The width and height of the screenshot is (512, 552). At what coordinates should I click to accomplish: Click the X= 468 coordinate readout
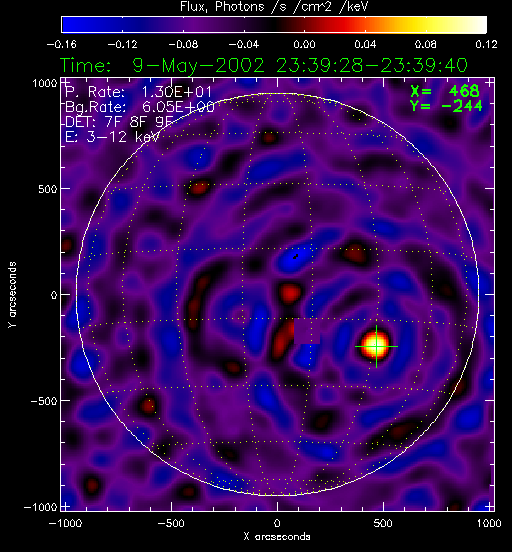click(445, 91)
